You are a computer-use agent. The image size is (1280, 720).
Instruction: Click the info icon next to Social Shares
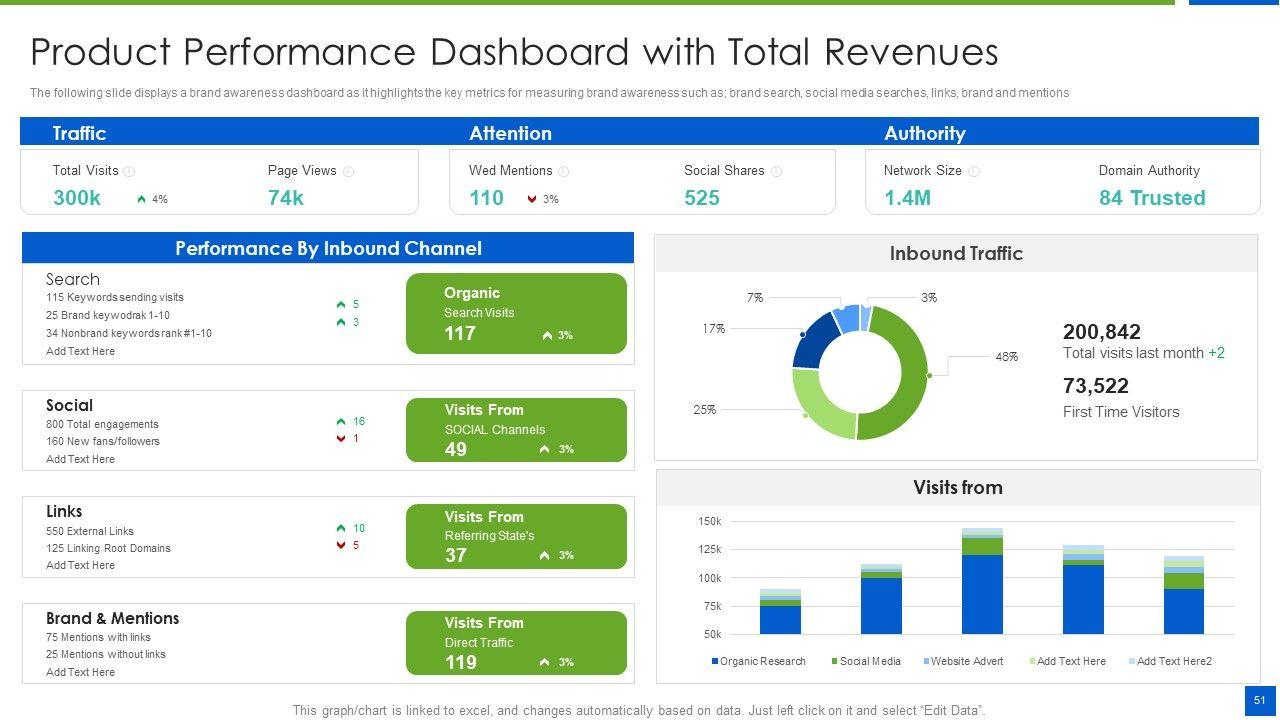pos(776,171)
